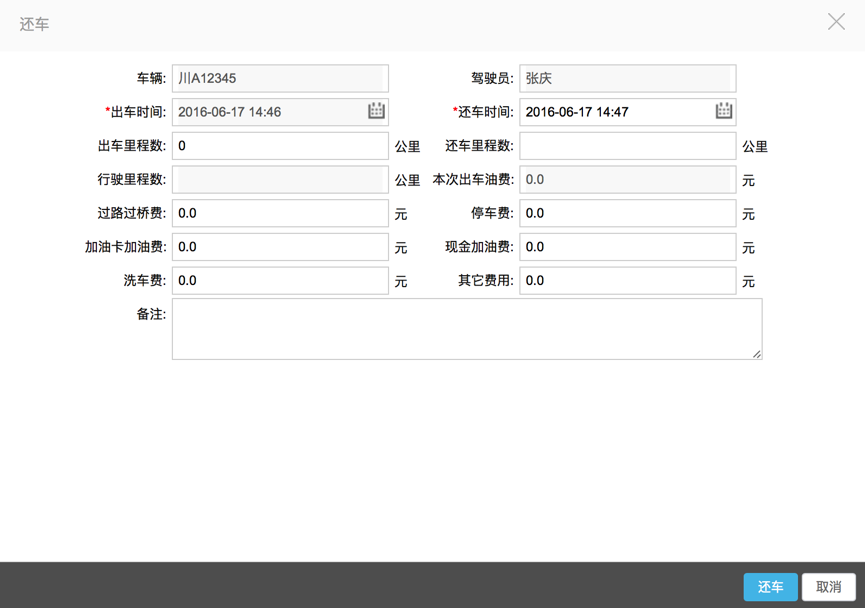Click the other expenses (其它费用) input
The height and width of the screenshot is (608, 865).
point(627,280)
